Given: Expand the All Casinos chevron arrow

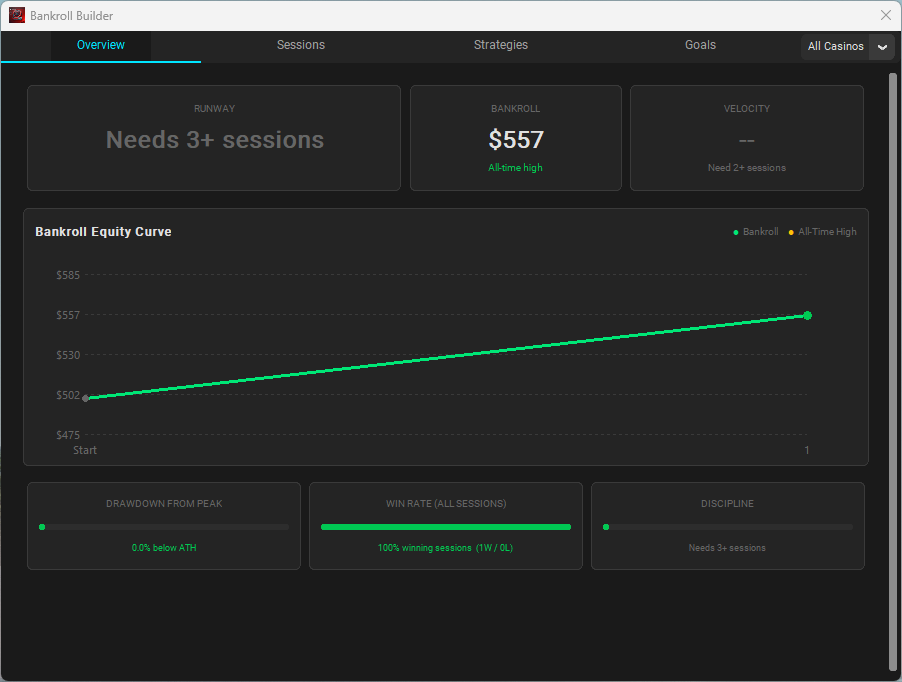Looking at the screenshot, I should (x=882, y=47).
